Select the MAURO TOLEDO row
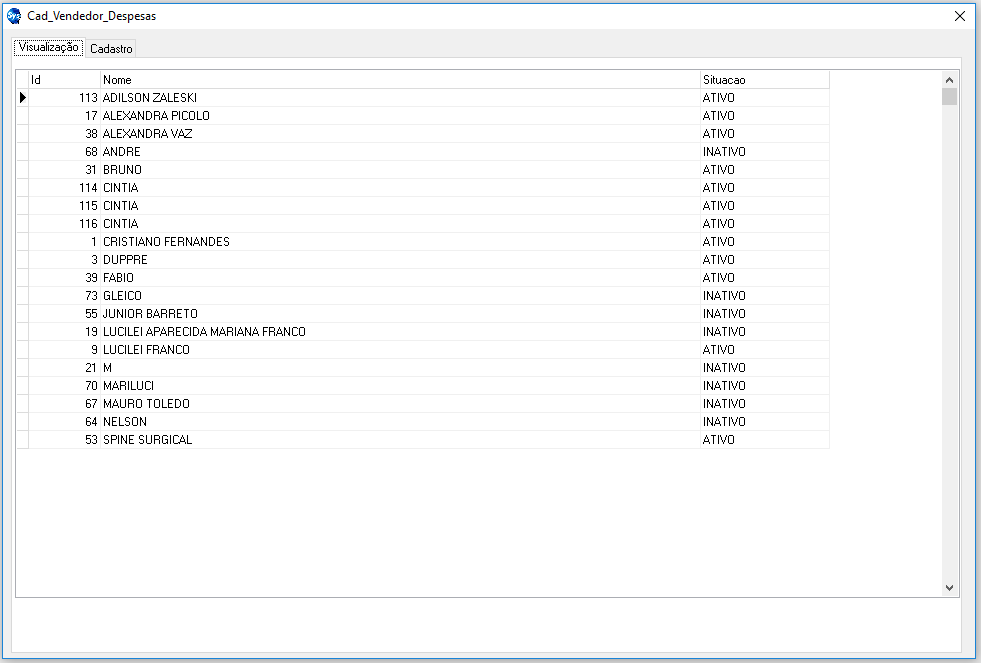The width and height of the screenshot is (981, 663). click(146, 404)
